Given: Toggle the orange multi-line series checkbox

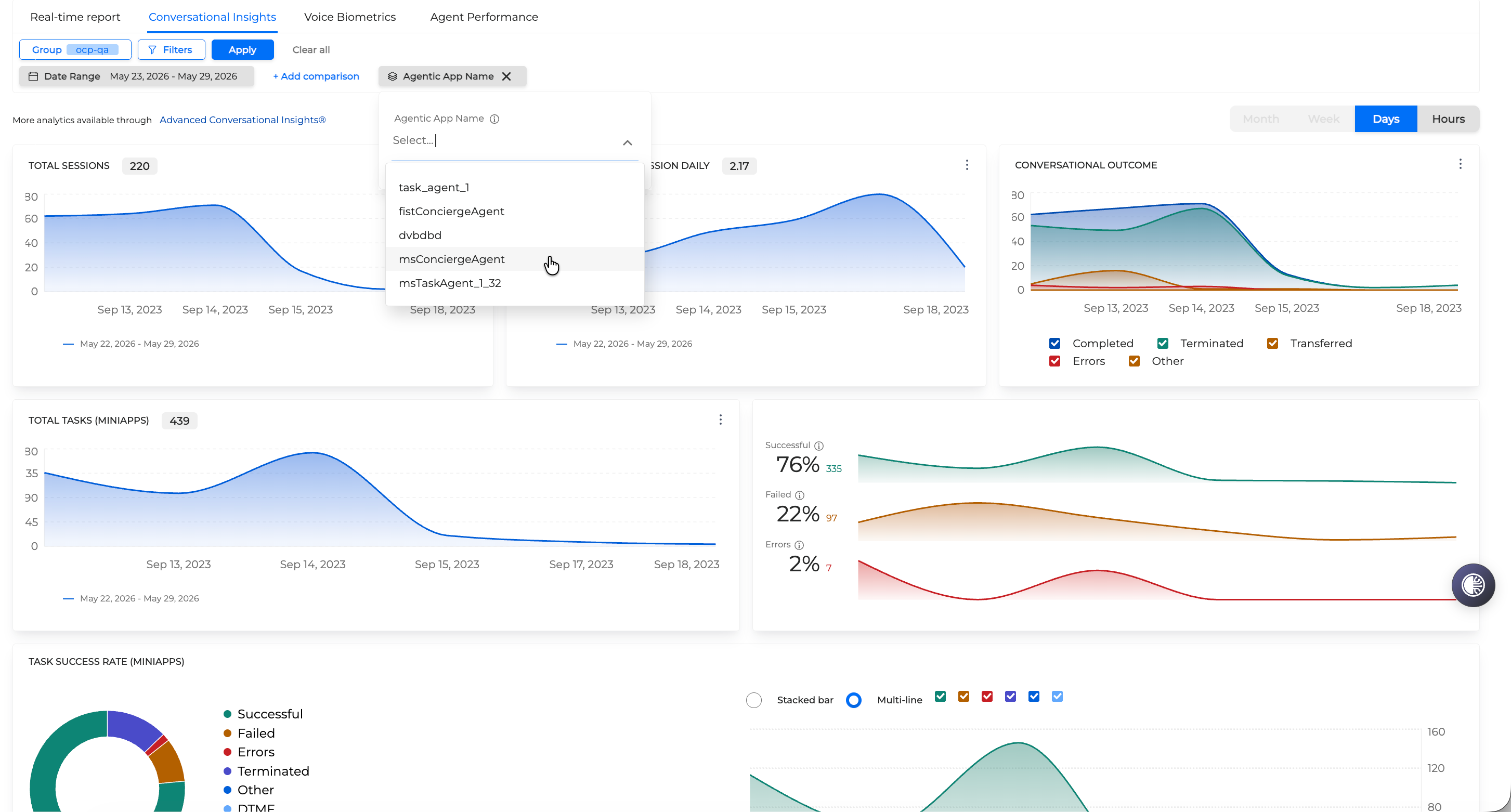Looking at the screenshot, I should pyautogui.click(x=963, y=696).
